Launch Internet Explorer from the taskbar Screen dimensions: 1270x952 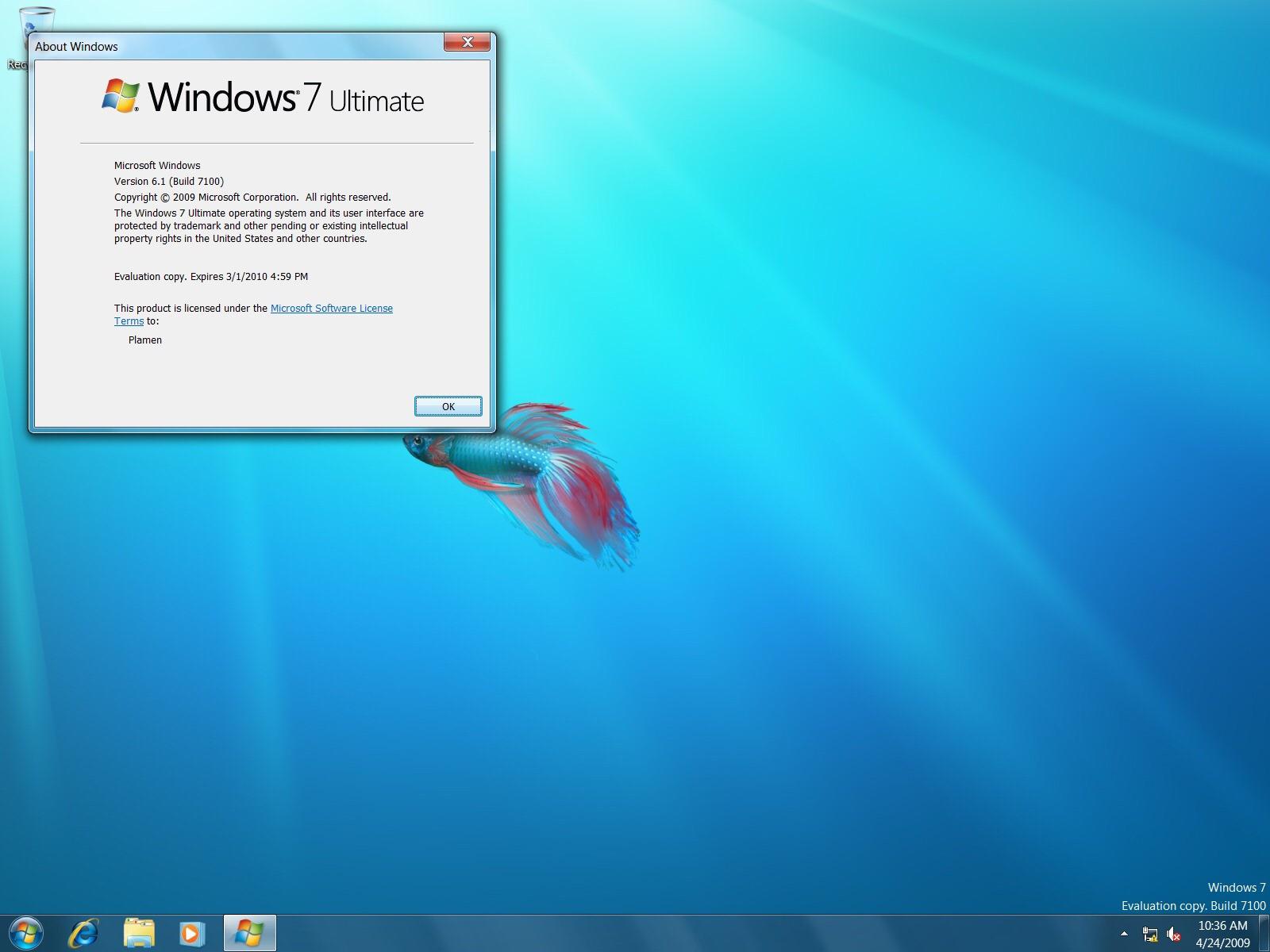(x=83, y=933)
